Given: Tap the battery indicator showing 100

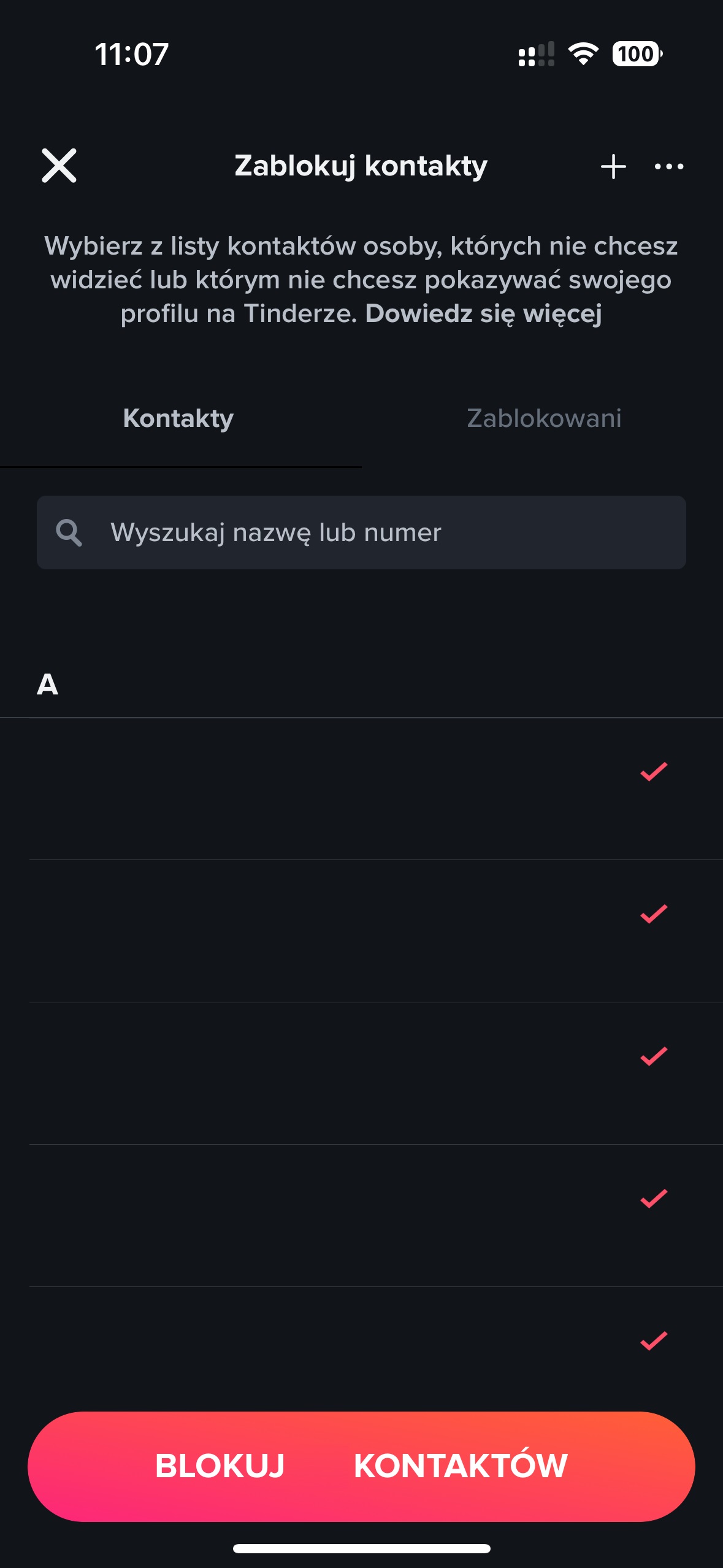Looking at the screenshot, I should coord(637,54).
